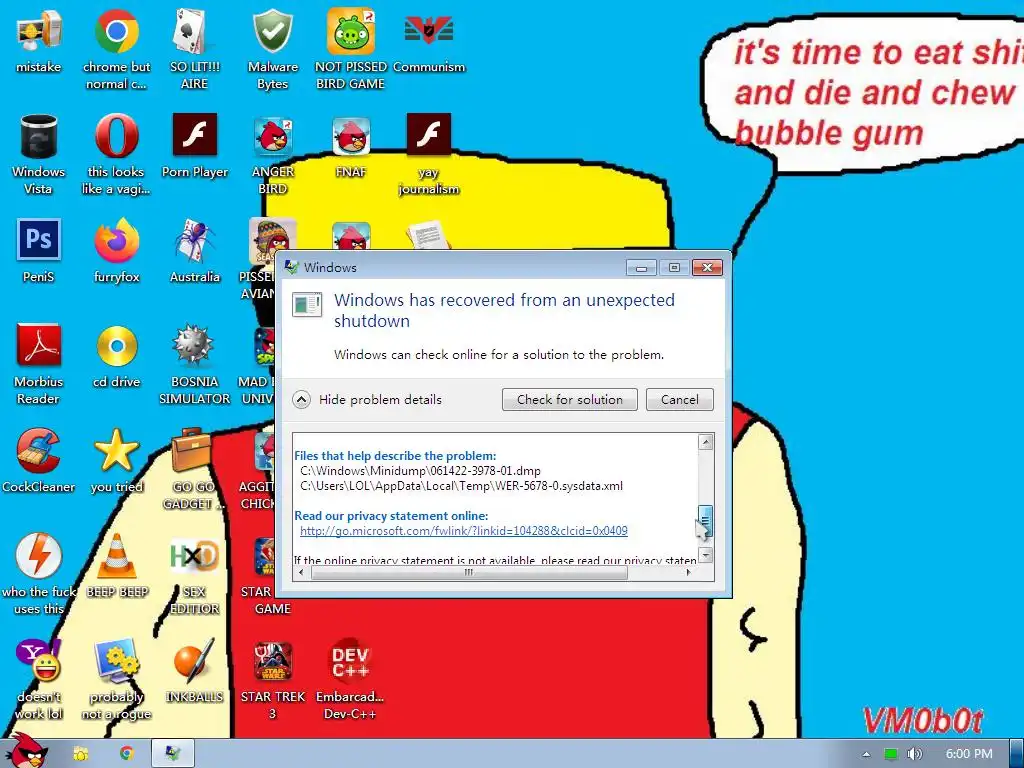Click the horizontal scrollbar right arrow
This screenshot has width=1024, height=768.
pyautogui.click(x=688, y=573)
